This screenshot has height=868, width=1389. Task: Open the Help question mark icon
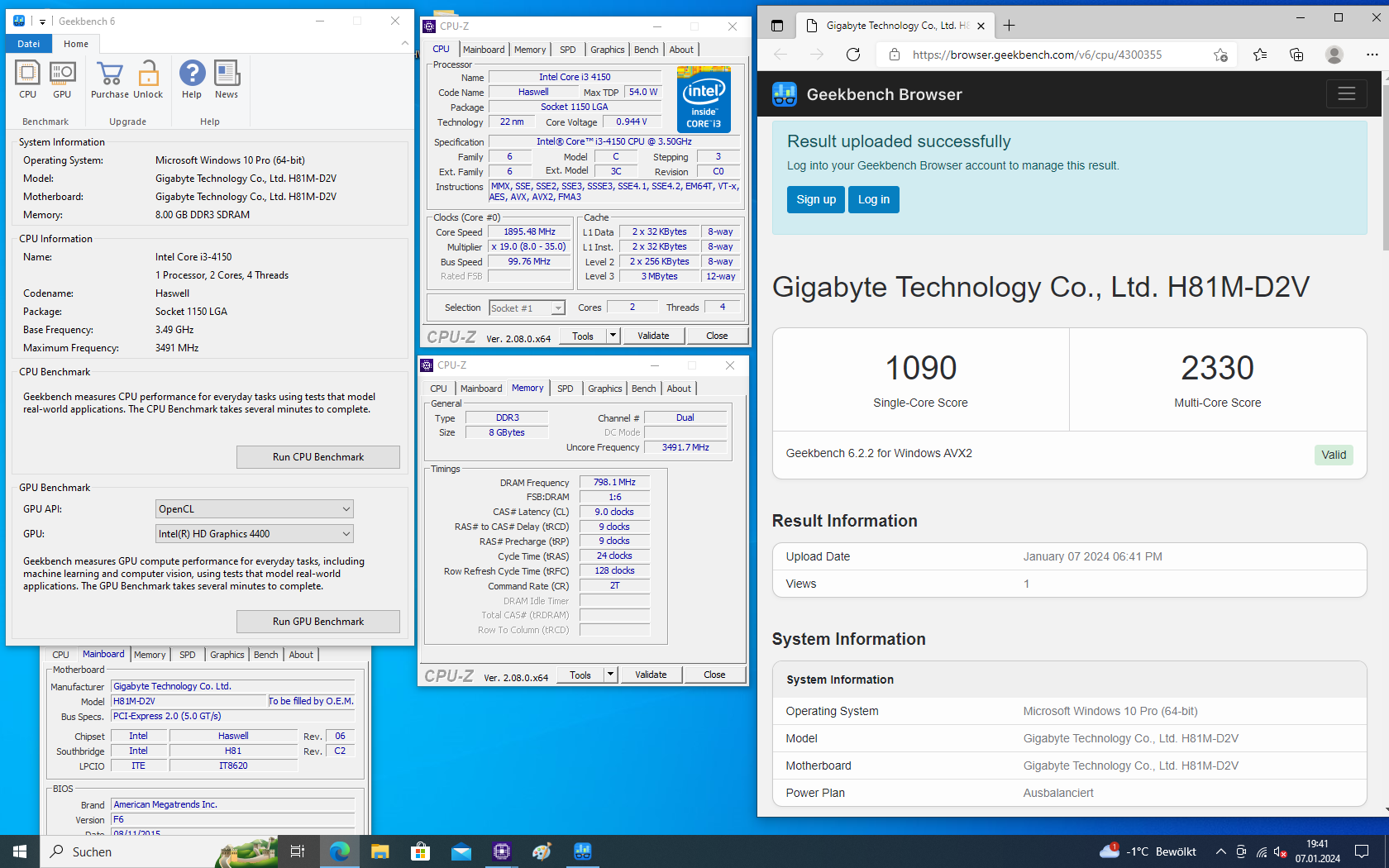pos(192,80)
